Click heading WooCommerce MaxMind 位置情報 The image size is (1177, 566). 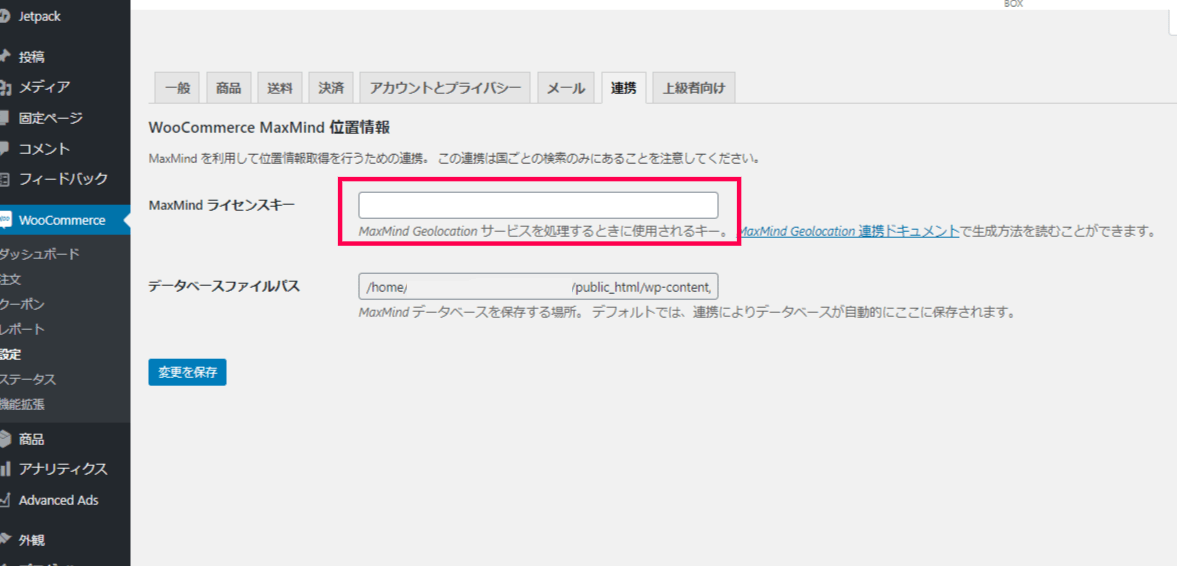(x=269, y=128)
